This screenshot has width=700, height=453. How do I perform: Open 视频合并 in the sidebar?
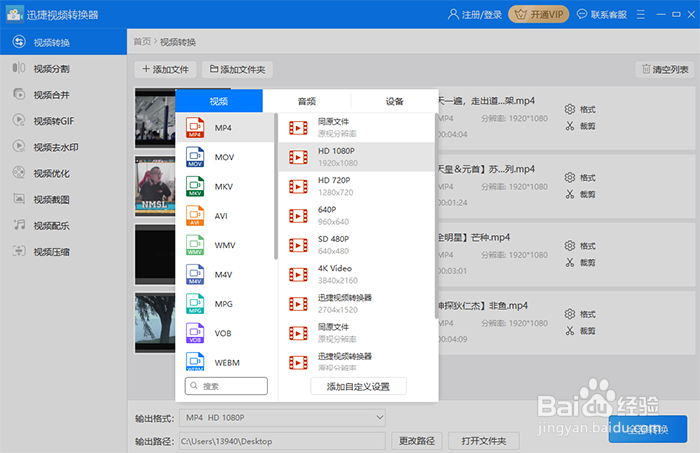click(x=63, y=95)
